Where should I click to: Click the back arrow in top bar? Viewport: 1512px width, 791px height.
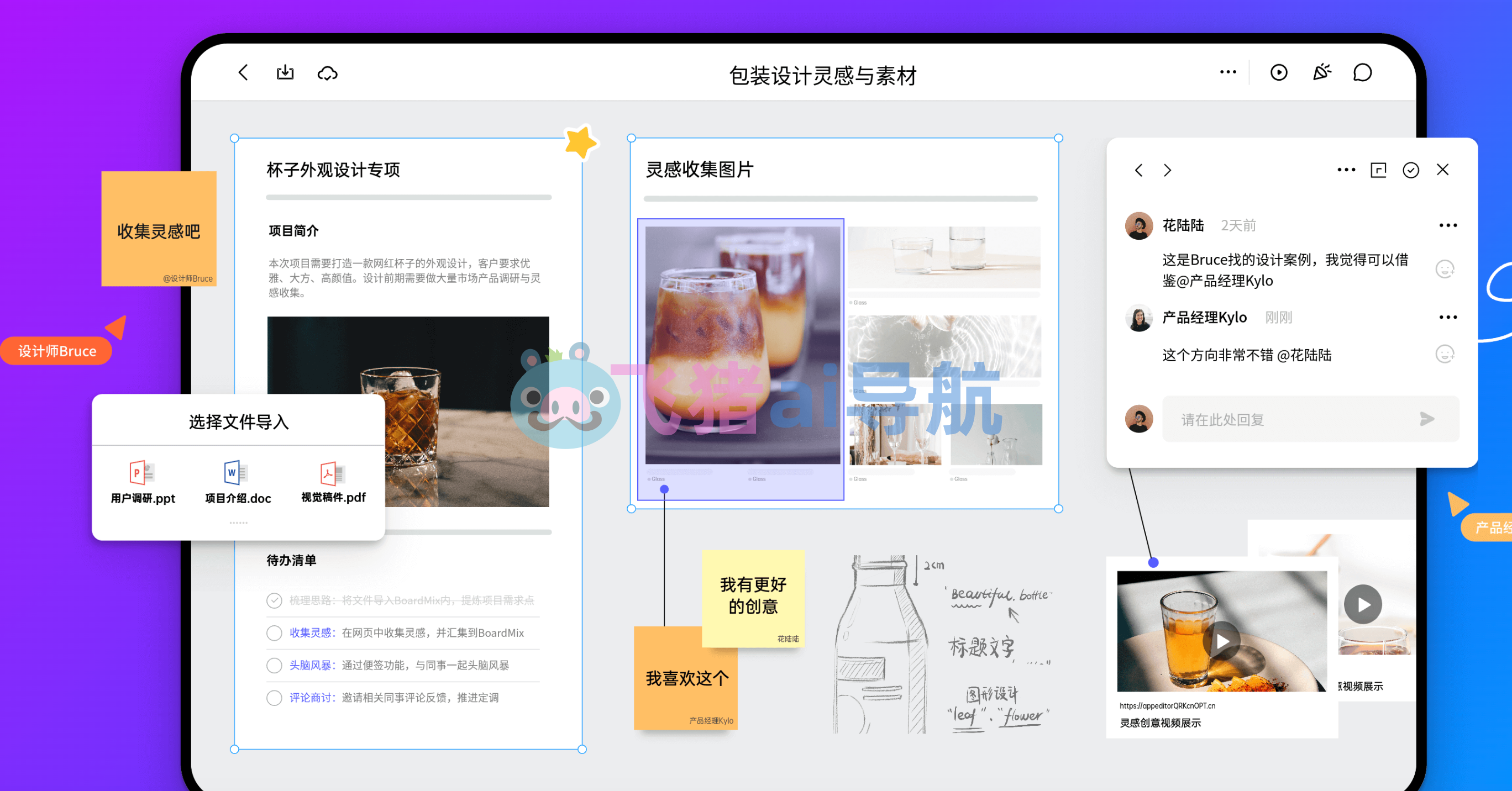click(x=244, y=73)
